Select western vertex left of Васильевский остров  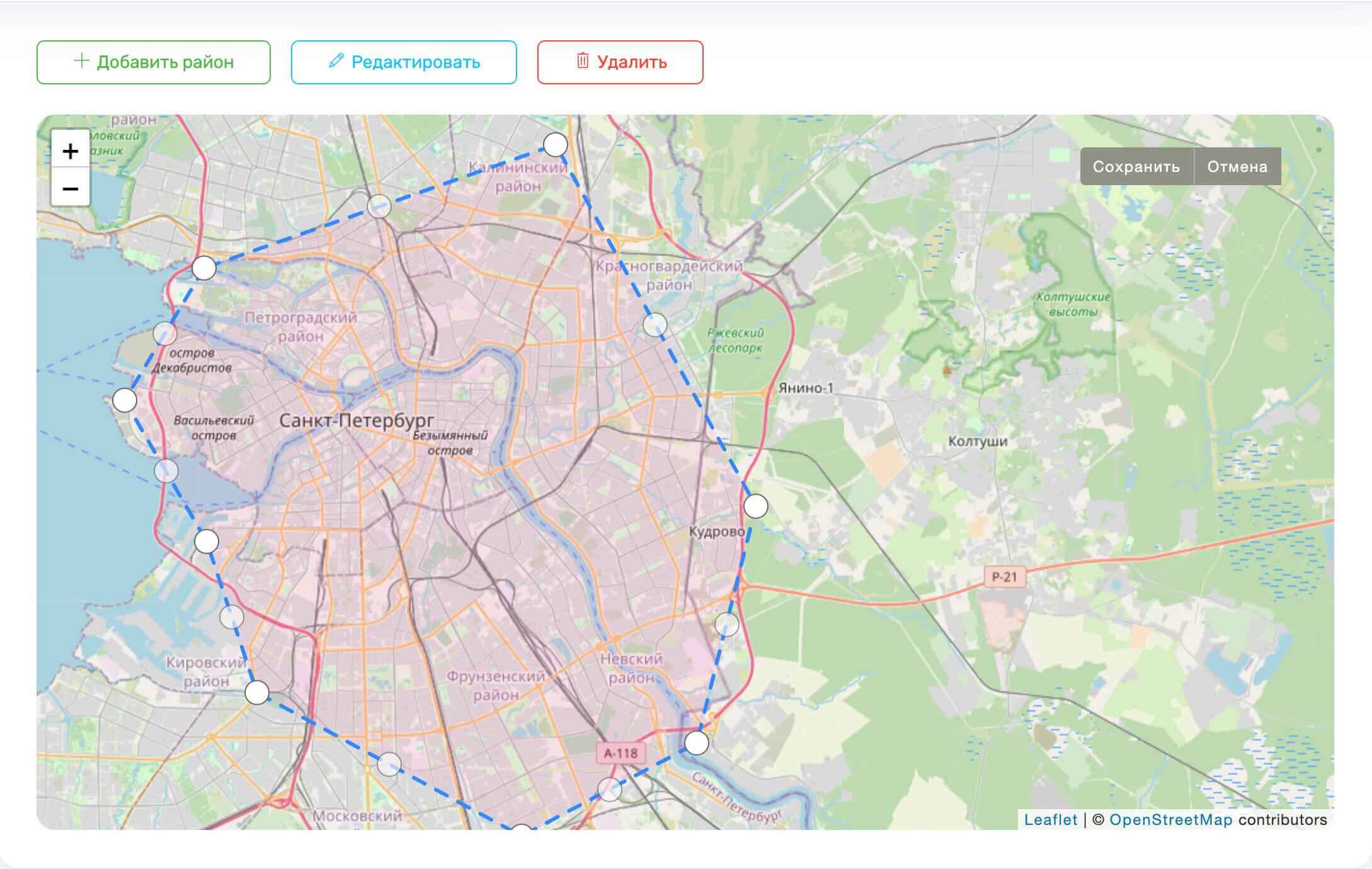point(125,400)
